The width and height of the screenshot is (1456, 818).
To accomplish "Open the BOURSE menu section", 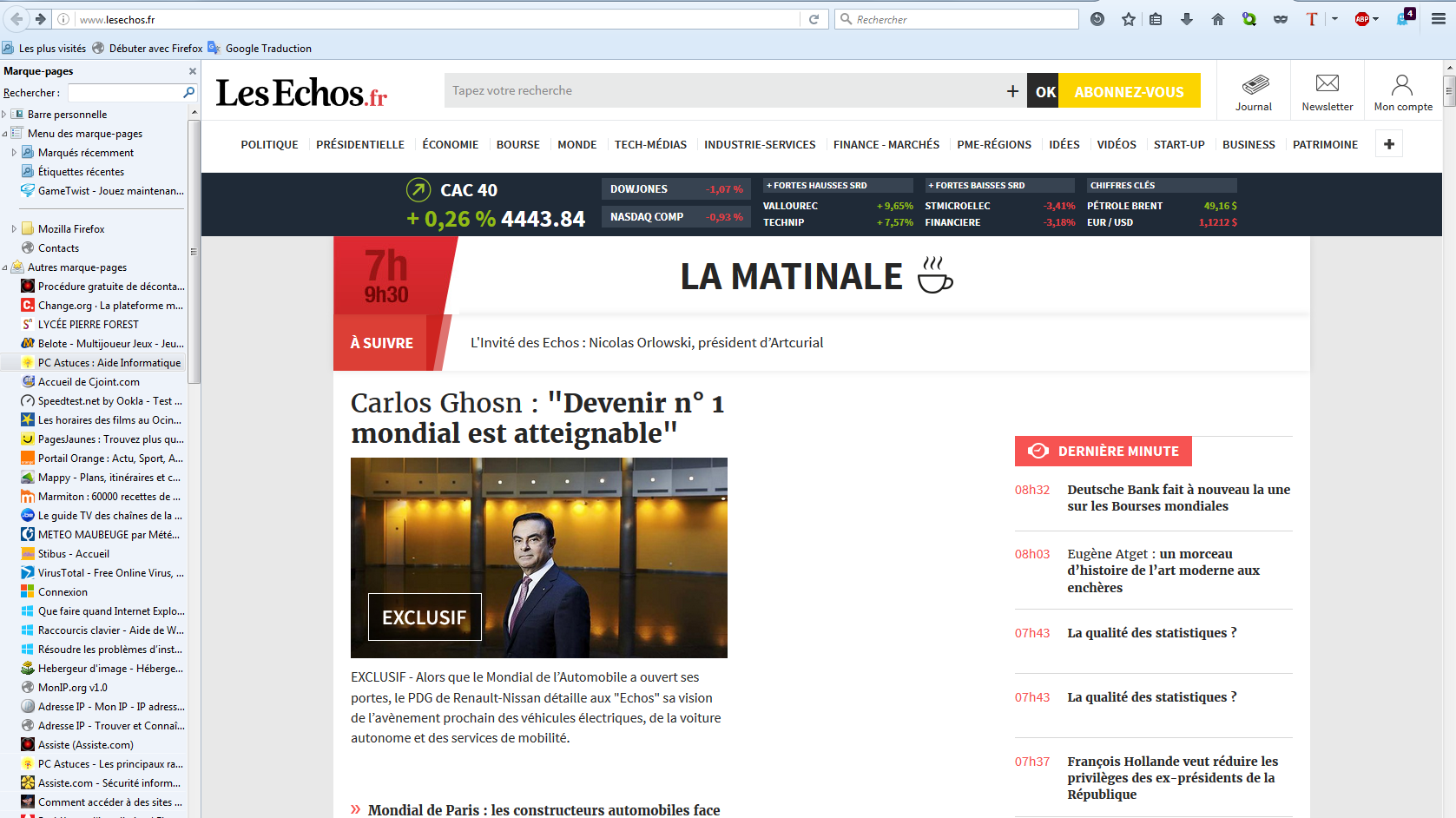I will (518, 145).
